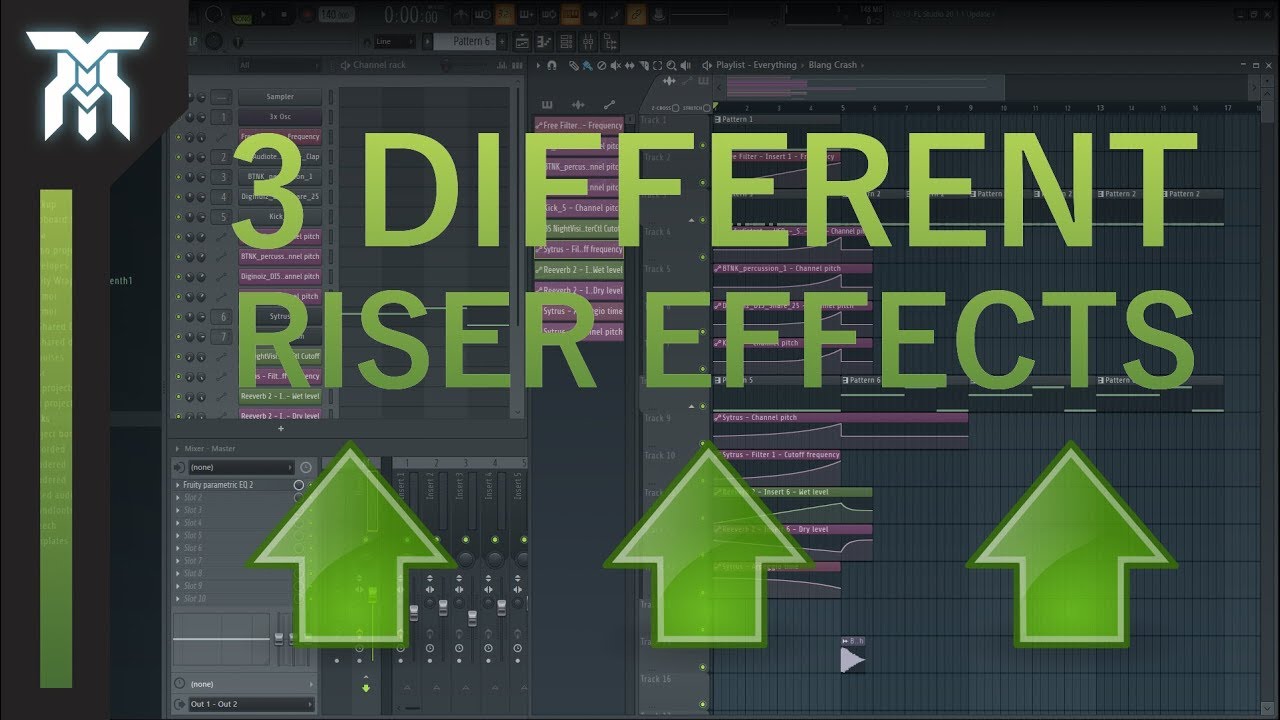Select the playlist zoom tool
1280x720 pixels.
pyautogui.click(x=671, y=65)
